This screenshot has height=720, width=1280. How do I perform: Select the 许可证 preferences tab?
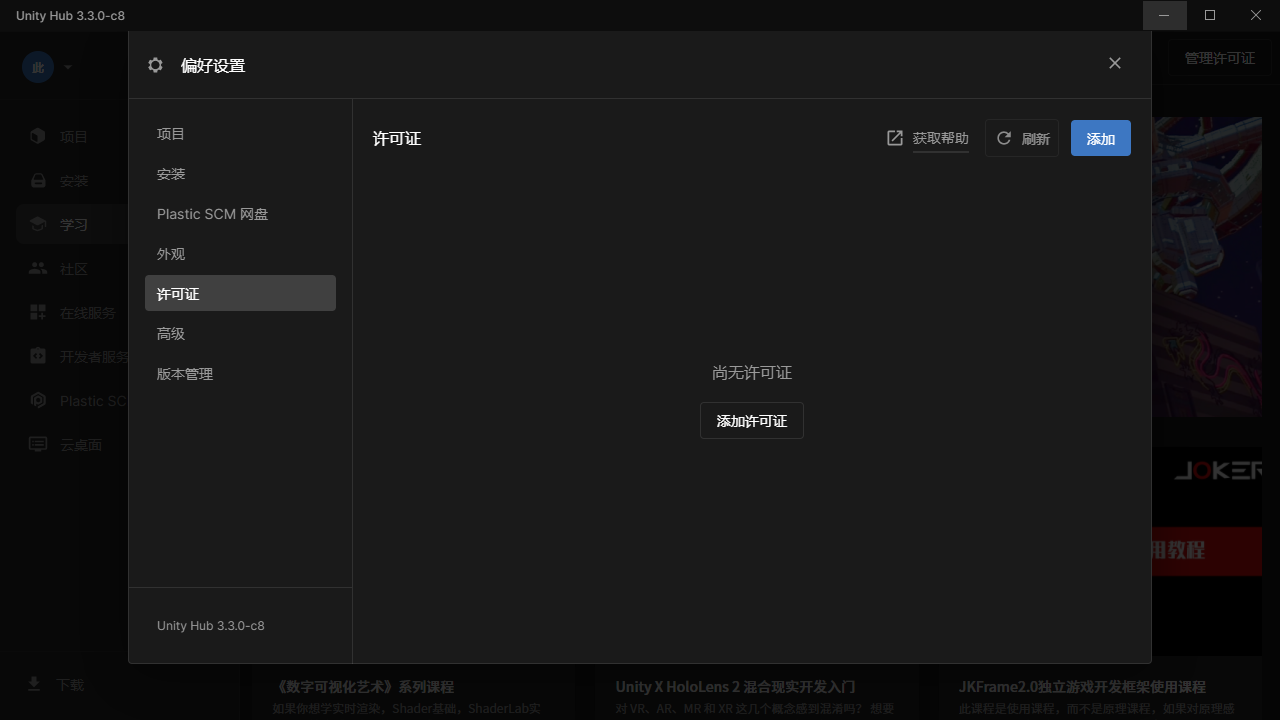tap(240, 294)
